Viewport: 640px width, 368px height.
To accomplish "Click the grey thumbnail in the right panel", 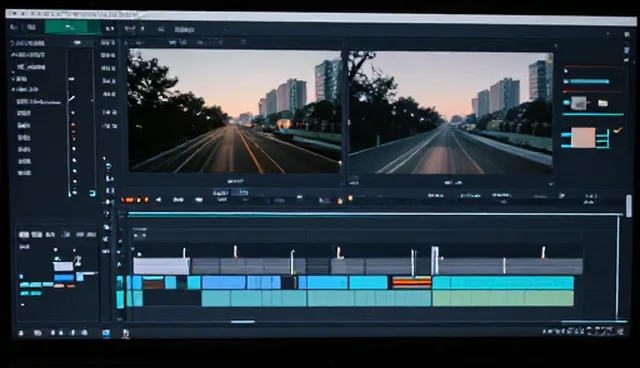I will (x=578, y=103).
